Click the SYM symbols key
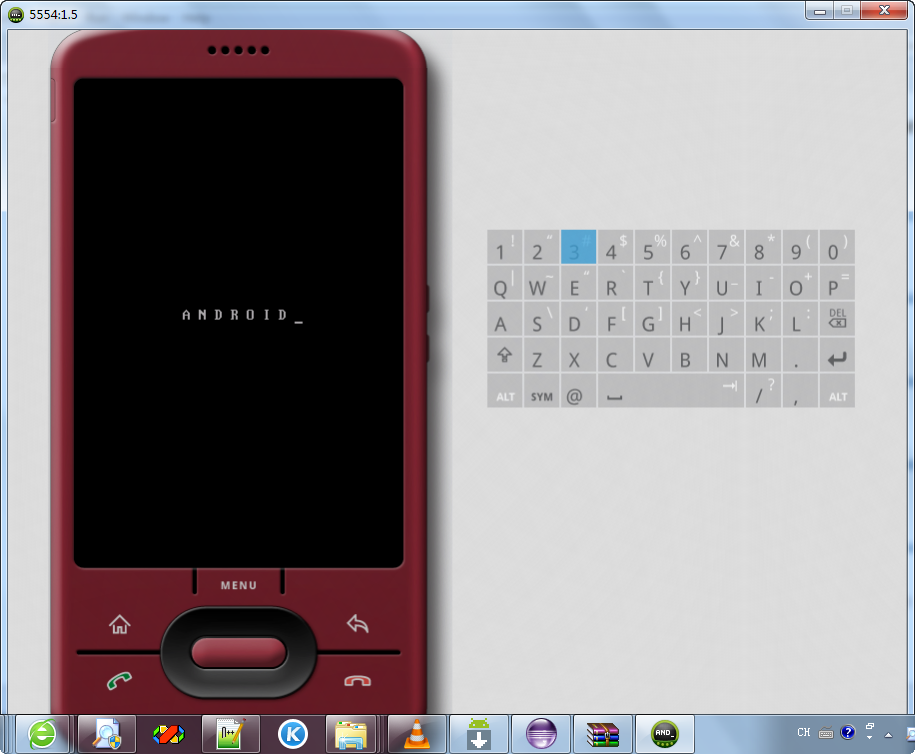Screen dimensions: 915x754 [542, 391]
